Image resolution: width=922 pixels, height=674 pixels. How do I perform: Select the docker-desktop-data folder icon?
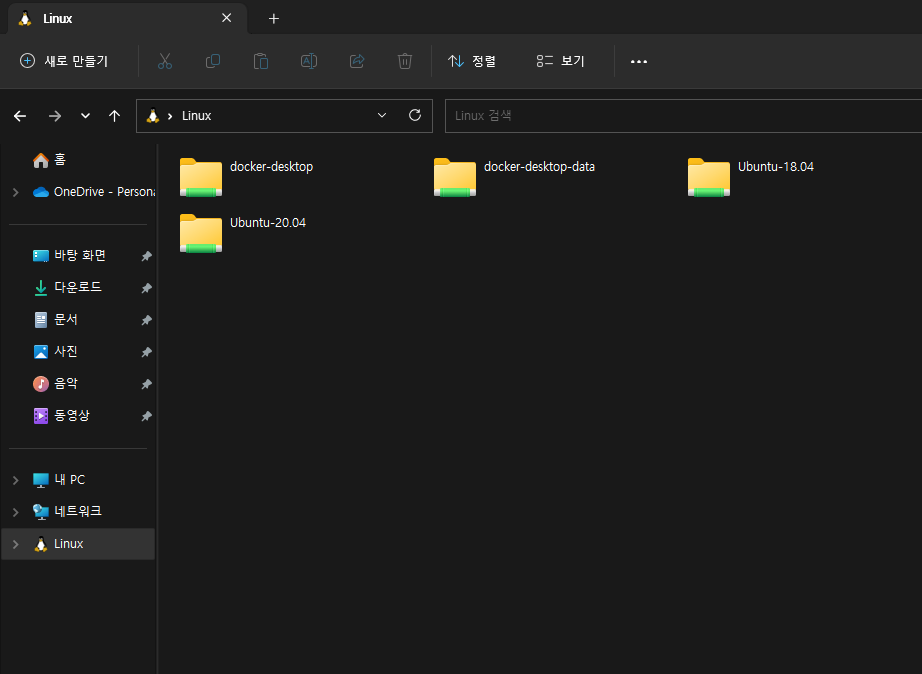[455, 177]
